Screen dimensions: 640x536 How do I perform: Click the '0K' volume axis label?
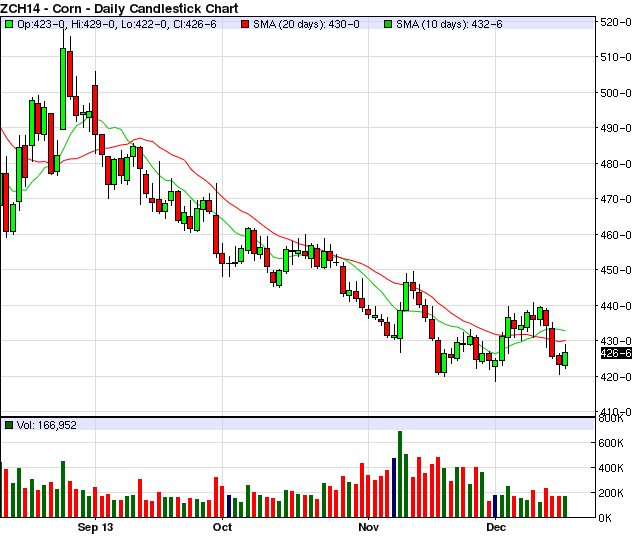(605, 518)
